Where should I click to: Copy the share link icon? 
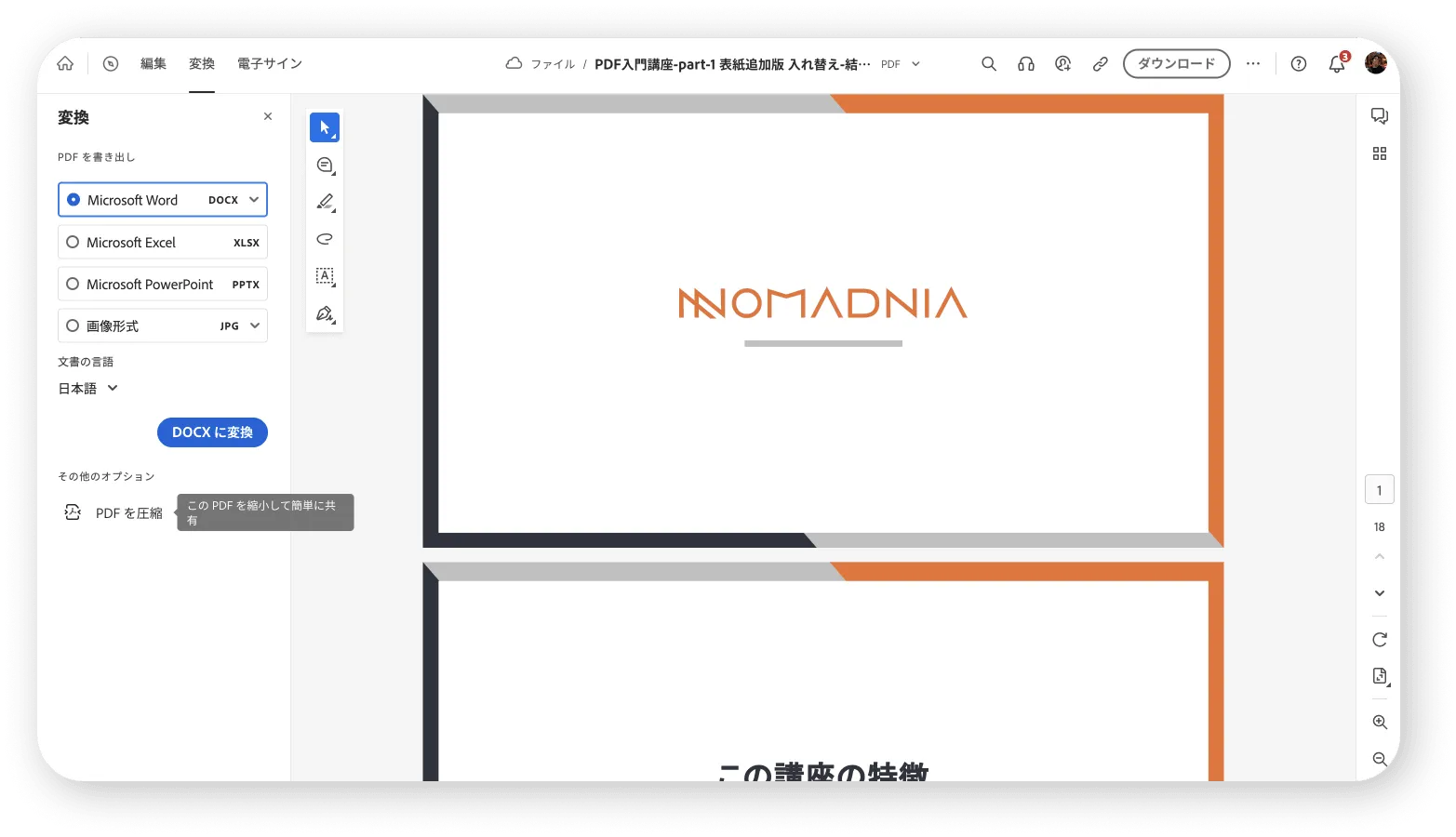(1101, 64)
